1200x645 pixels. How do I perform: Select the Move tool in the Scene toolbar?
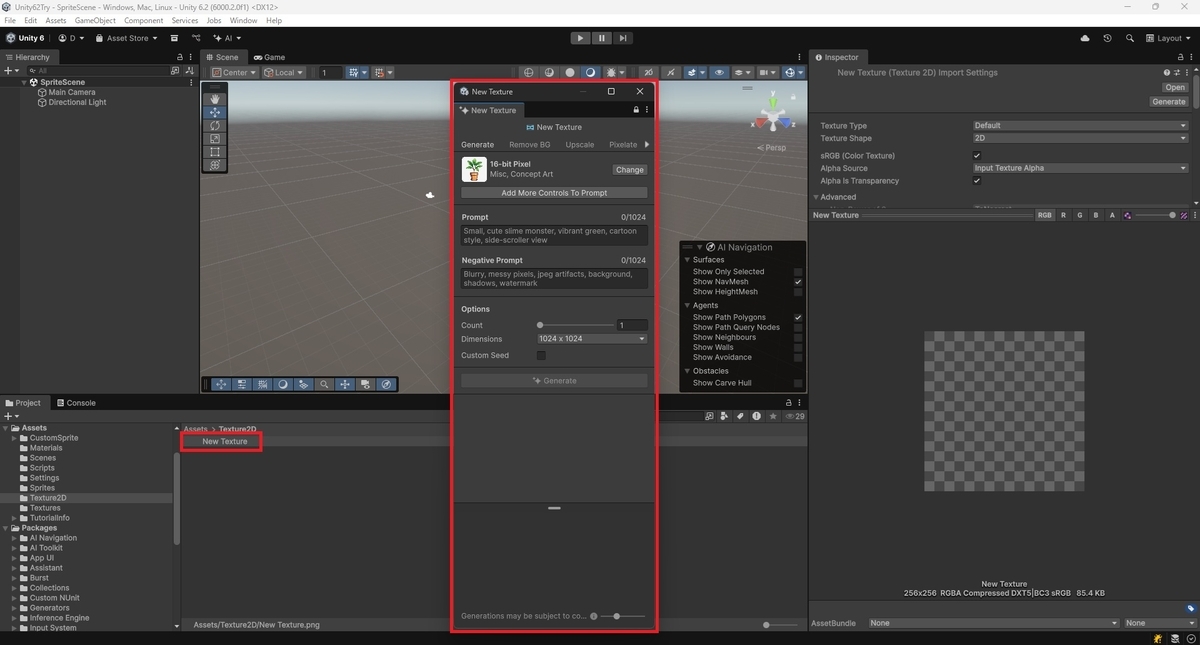(214, 112)
